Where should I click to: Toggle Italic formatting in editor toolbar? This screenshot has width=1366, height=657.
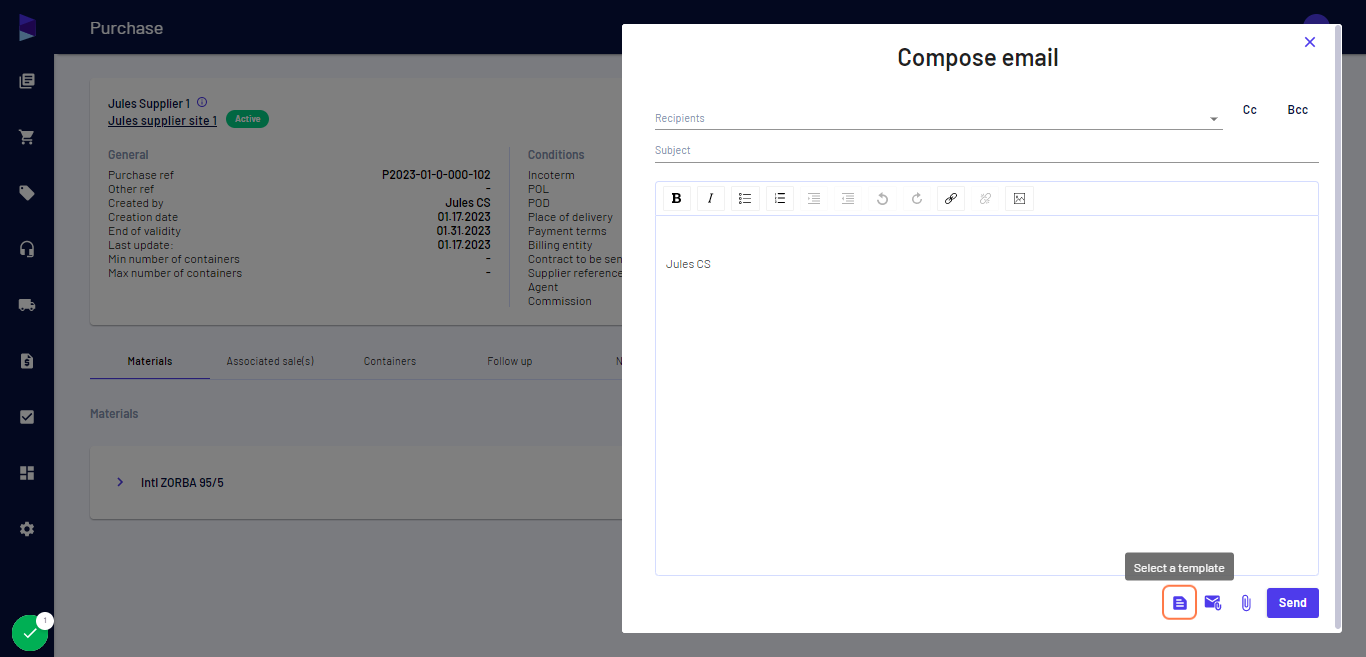711,198
